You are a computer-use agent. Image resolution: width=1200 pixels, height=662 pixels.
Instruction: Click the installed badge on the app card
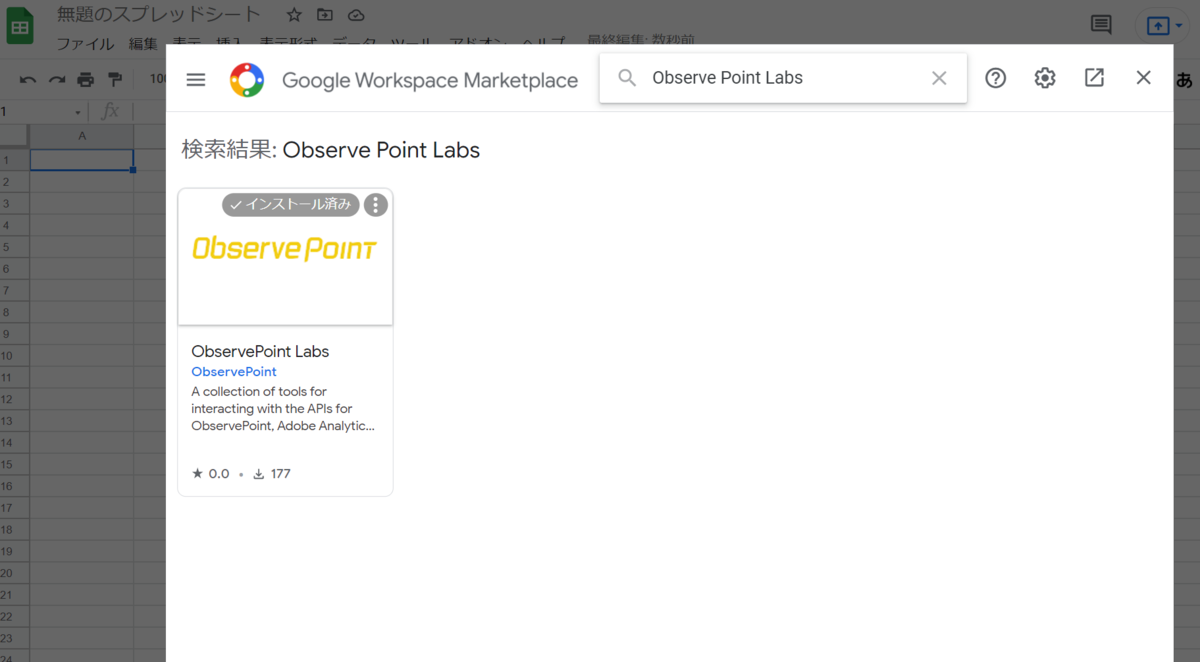coord(290,205)
